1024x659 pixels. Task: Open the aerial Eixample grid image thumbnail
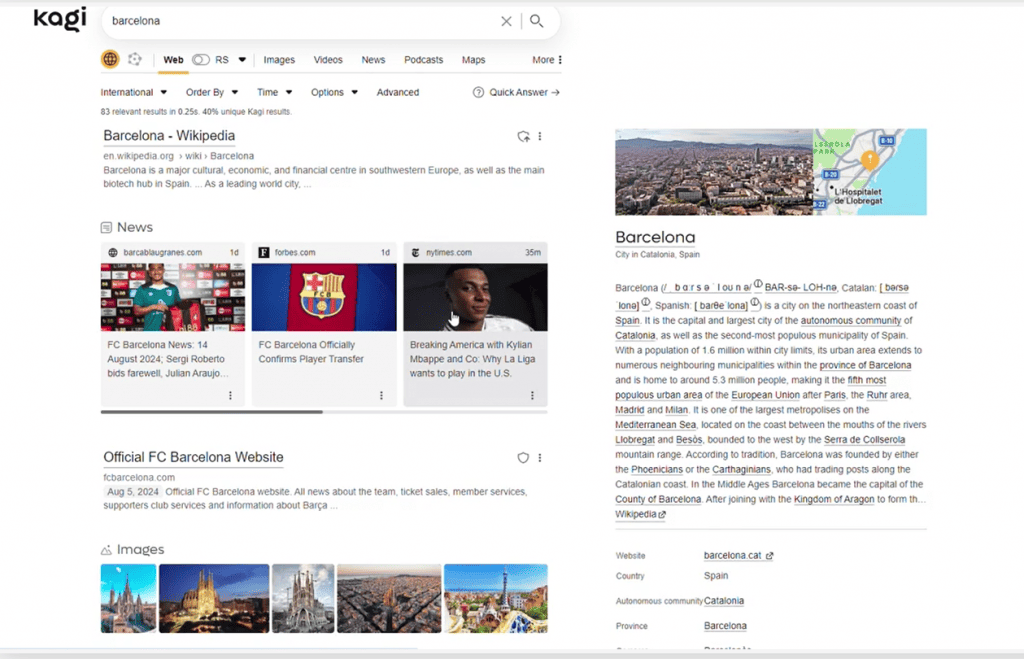(x=389, y=598)
